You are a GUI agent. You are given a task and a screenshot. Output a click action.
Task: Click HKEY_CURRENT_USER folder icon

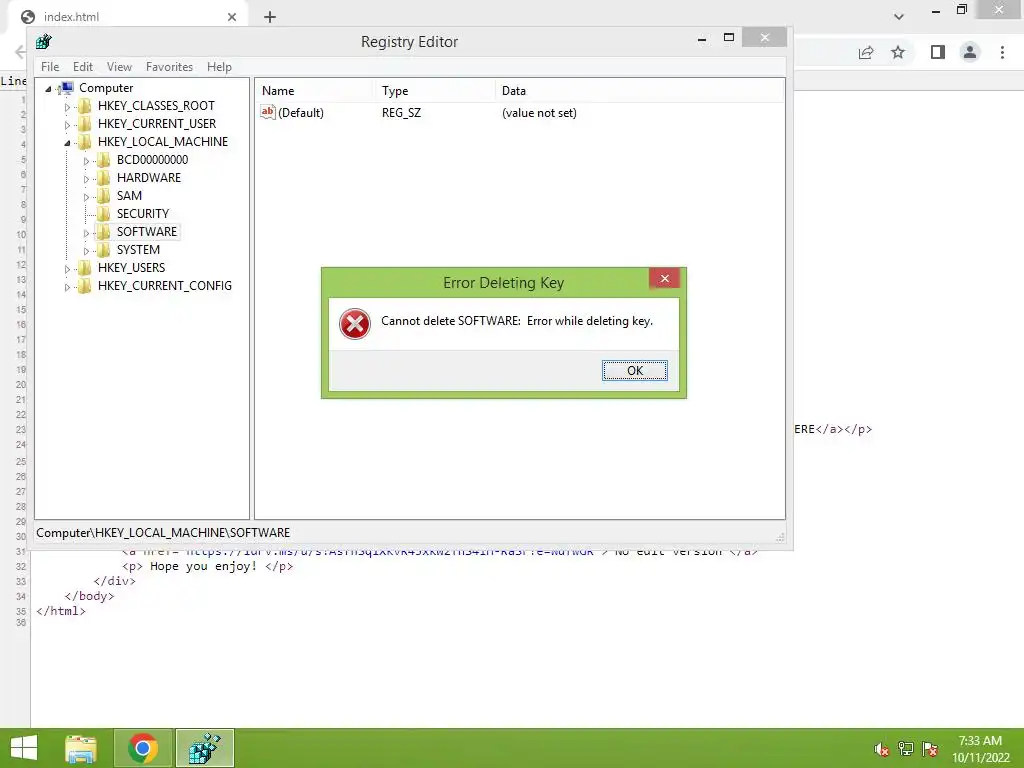pos(84,123)
